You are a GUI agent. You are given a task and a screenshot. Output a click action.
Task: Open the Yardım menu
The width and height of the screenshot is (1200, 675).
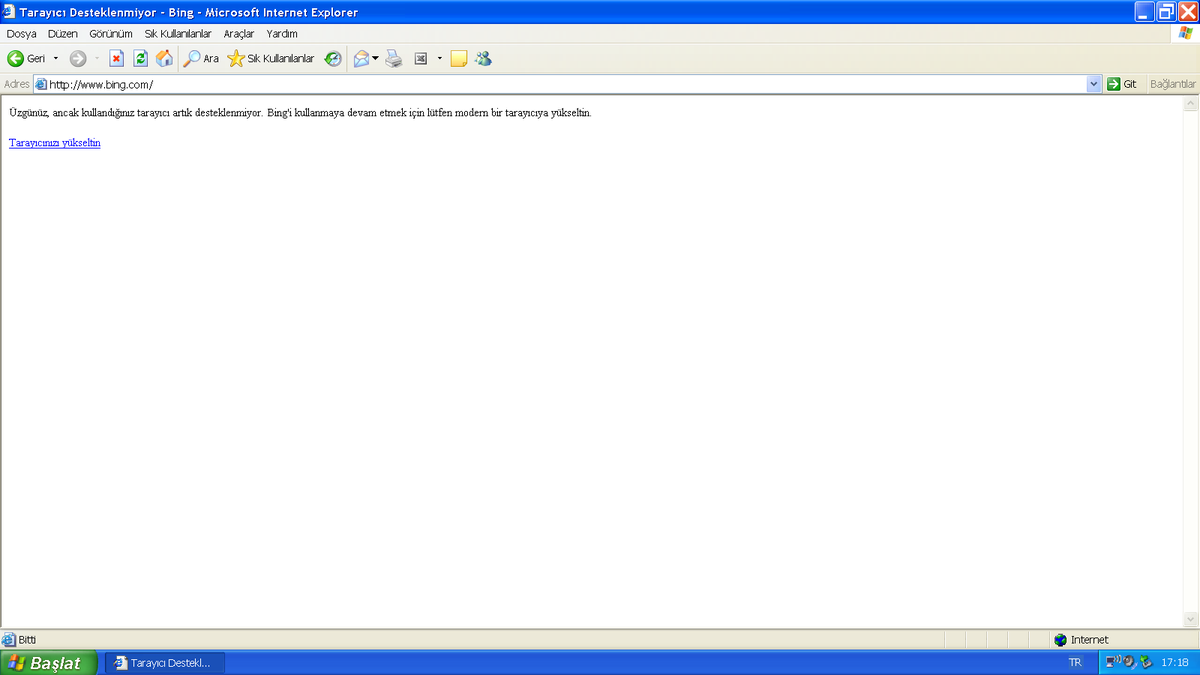coord(282,33)
